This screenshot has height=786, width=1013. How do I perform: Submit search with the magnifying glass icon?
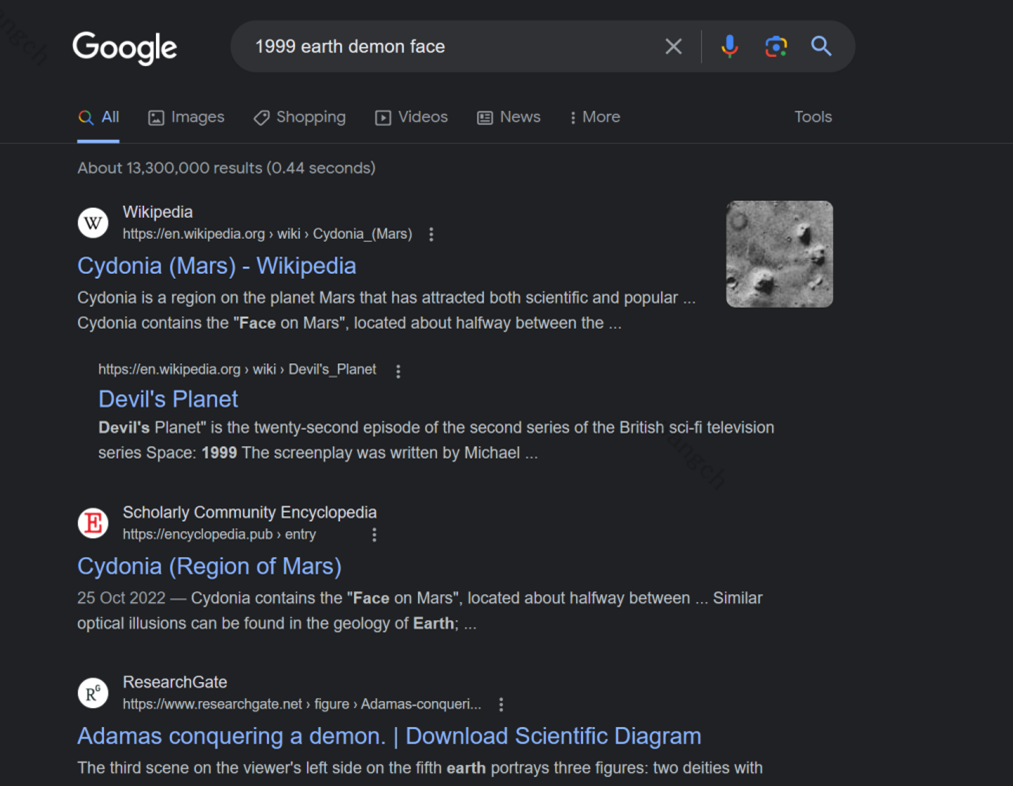tap(821, 46)
